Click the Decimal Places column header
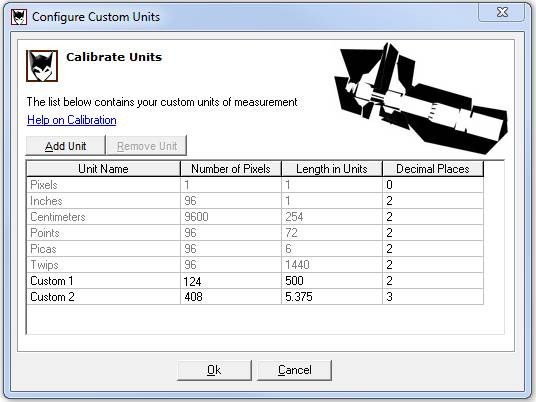This screenshot has width=536, height=402. coord(433,169)
